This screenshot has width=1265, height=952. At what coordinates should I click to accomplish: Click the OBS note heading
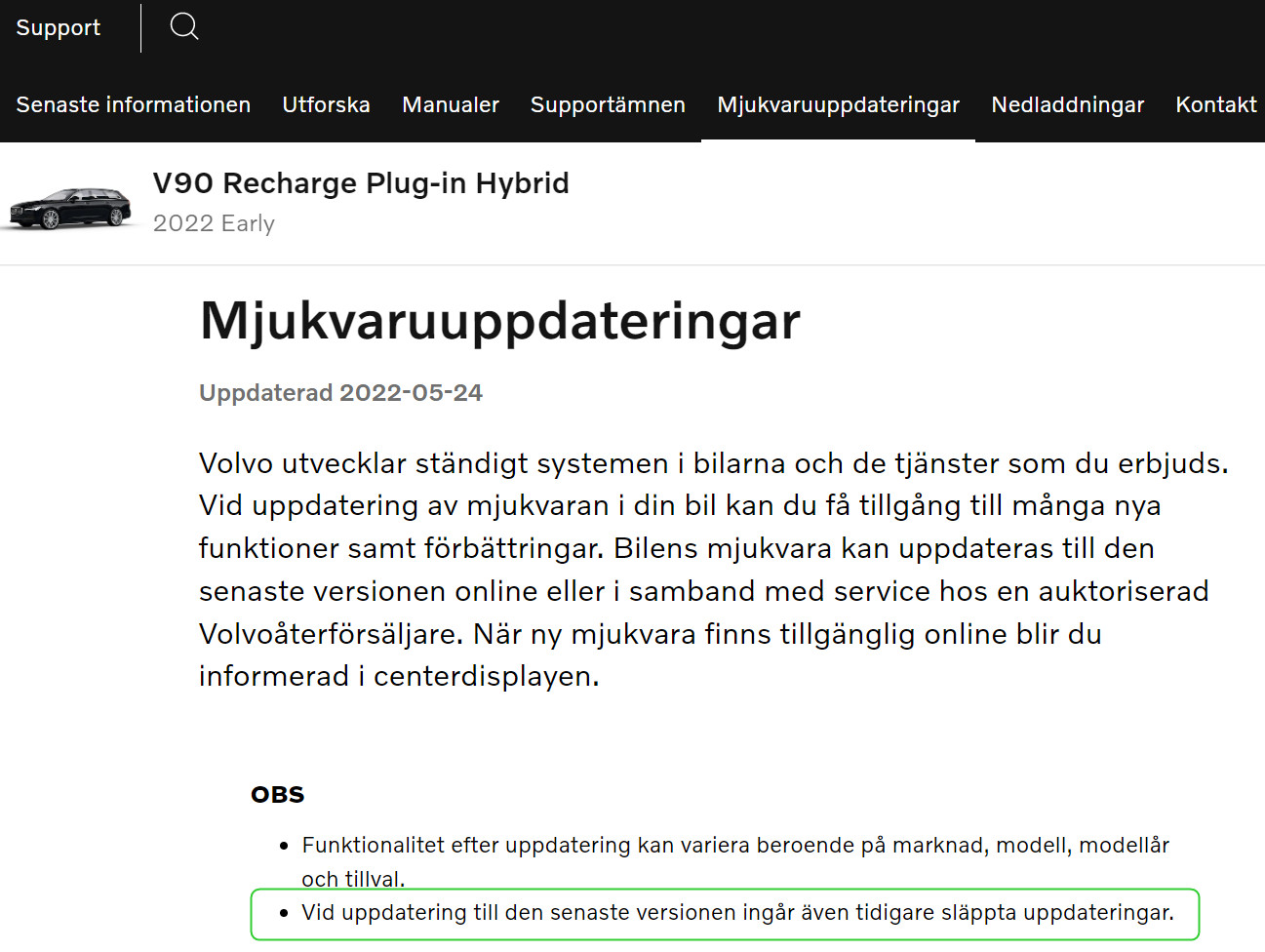278,795
